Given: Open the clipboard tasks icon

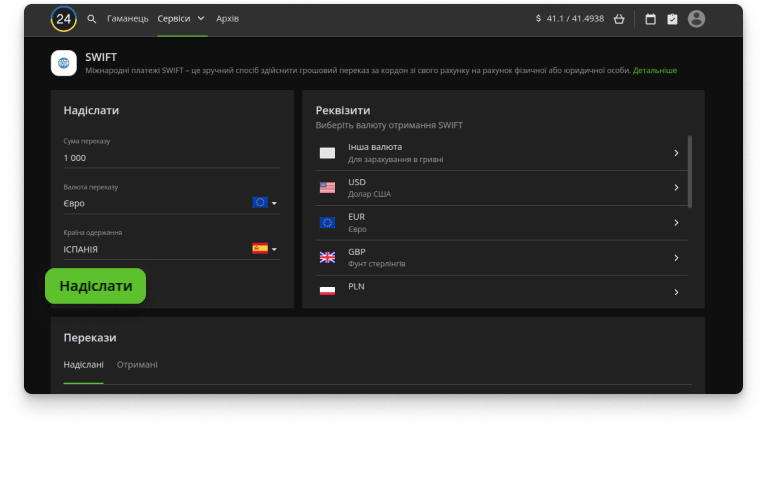Looking at the screenshot, I should click(x=672, y=19).
